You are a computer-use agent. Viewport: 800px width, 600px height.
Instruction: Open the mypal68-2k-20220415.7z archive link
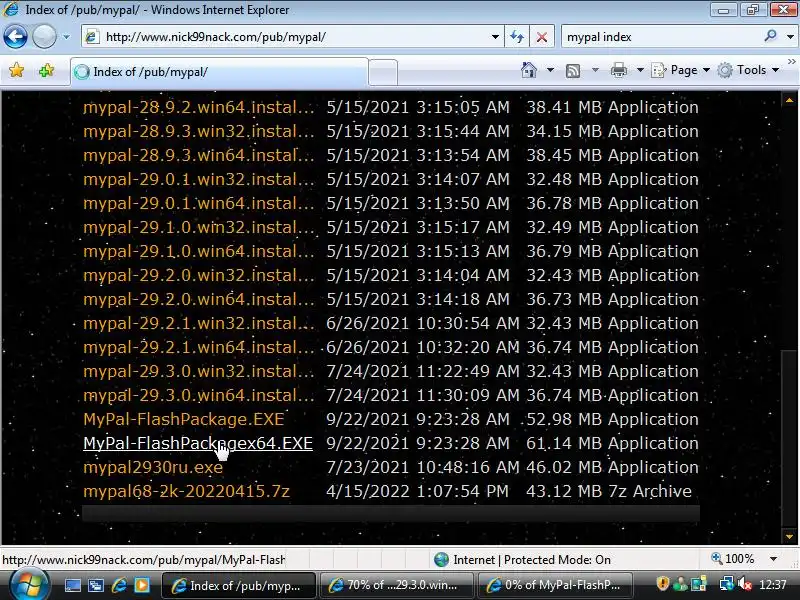coord(186,491)
